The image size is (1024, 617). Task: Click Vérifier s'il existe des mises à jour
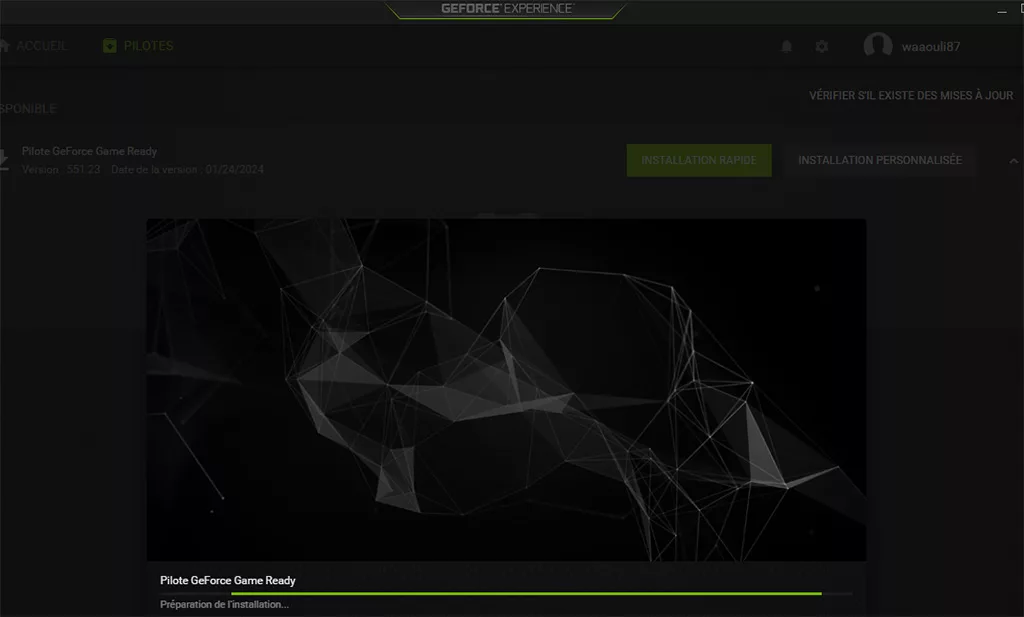point(911,95)
